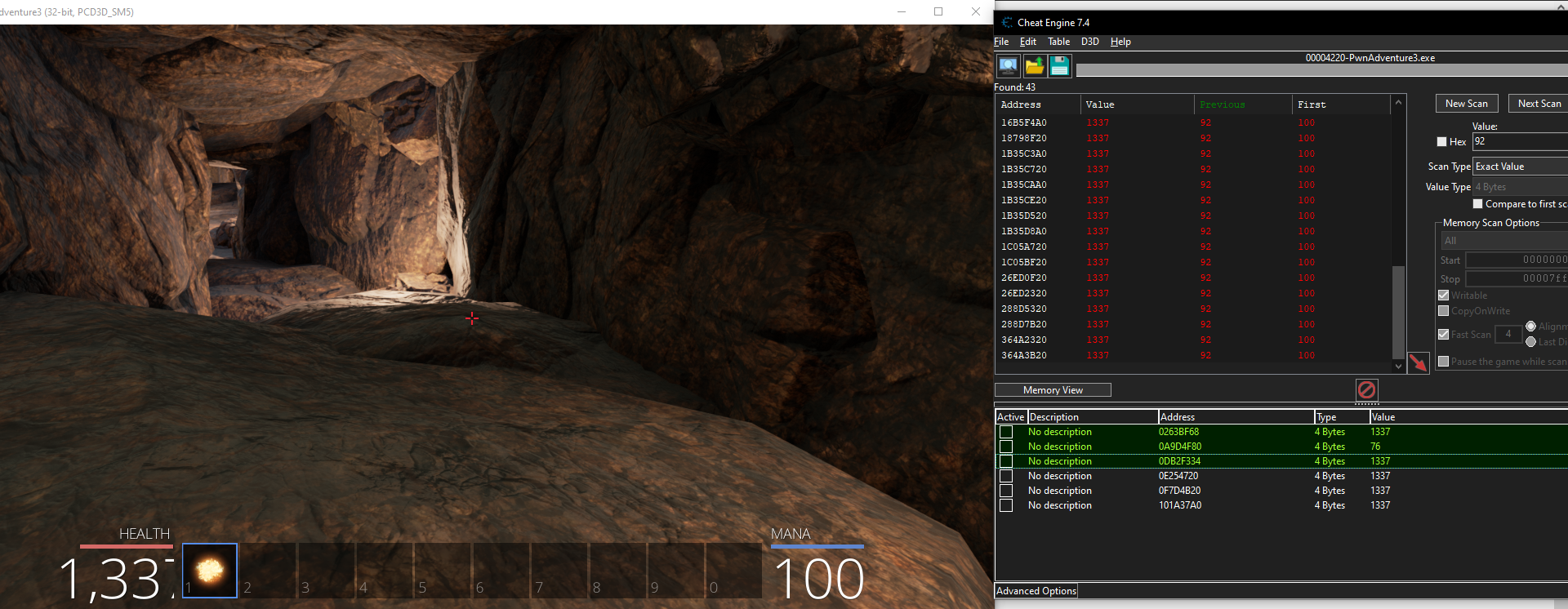Screen dimensions: 1568x609
Task: Click the scan Value input field
Action: 1520,141
